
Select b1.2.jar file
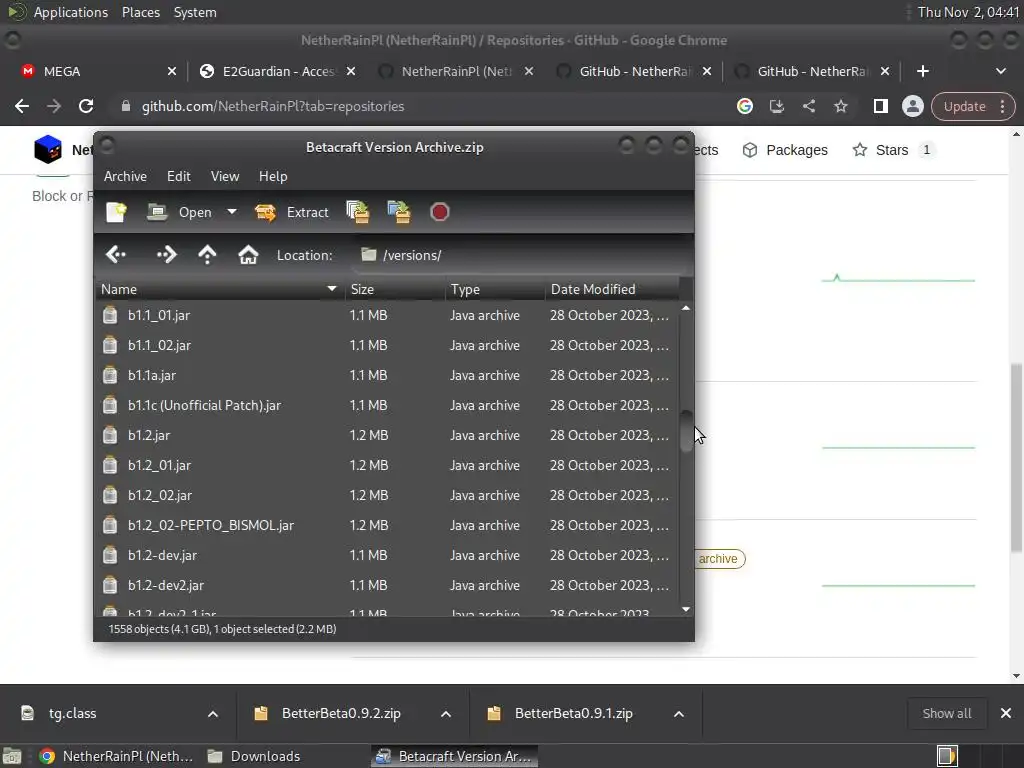[388, 436]
